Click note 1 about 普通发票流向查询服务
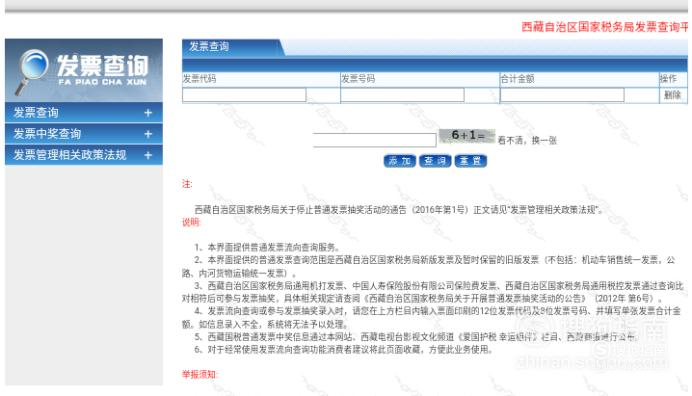This screenshot has width=692, height=396. click(267, 247)
